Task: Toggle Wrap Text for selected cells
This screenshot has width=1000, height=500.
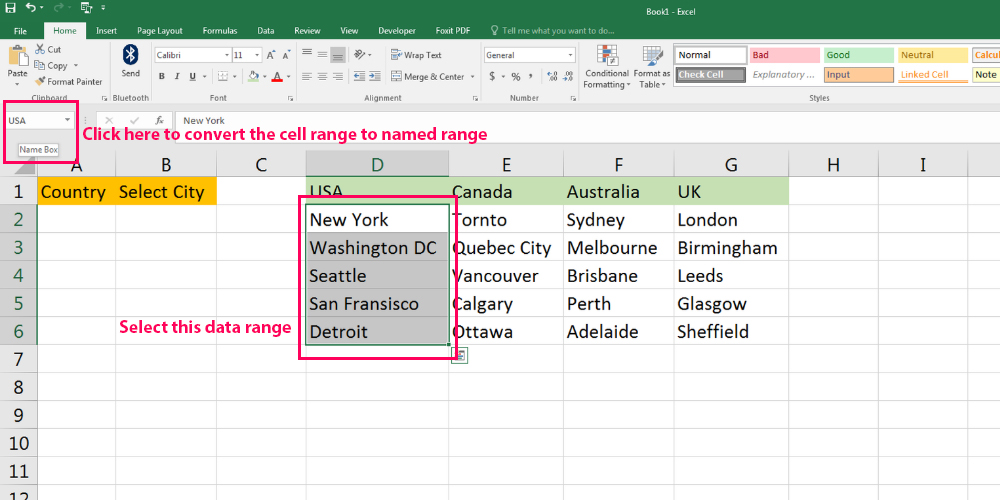Action: point(416,55)
